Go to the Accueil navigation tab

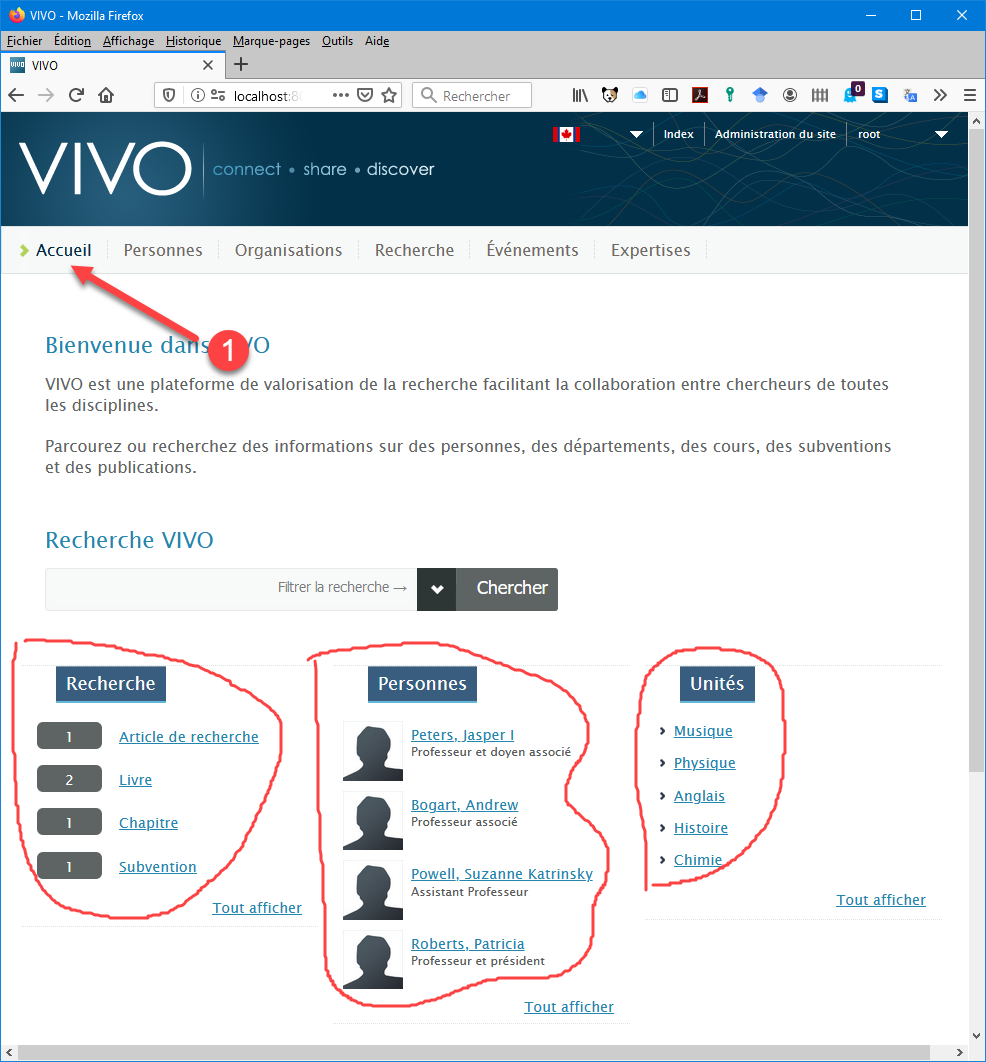click(x=64, y=251)
